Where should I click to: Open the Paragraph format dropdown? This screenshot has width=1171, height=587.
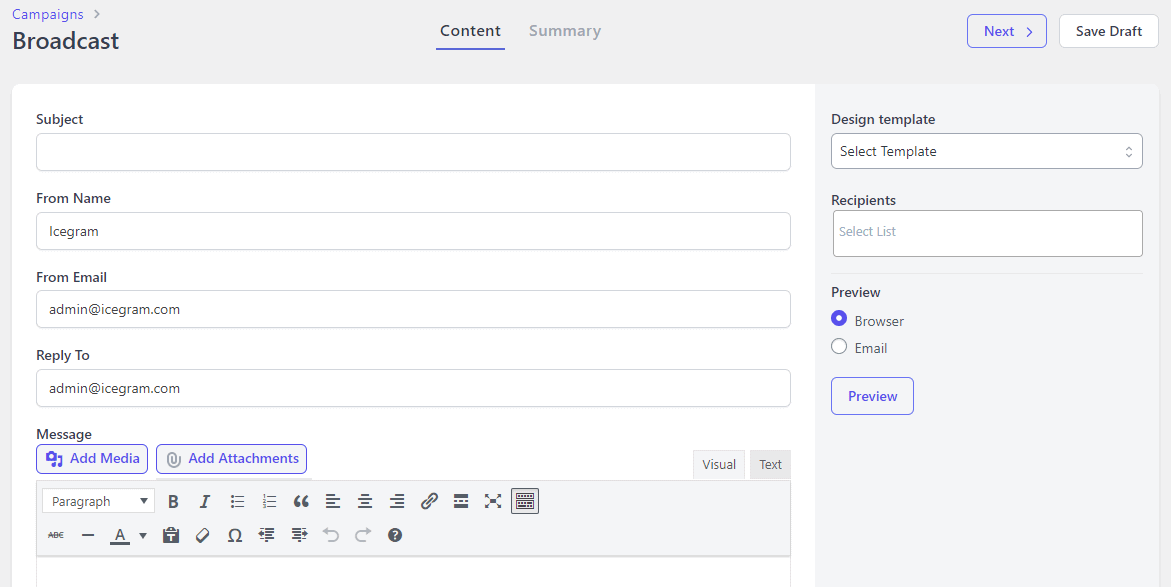pyautogui.click(x=99, y=501)
